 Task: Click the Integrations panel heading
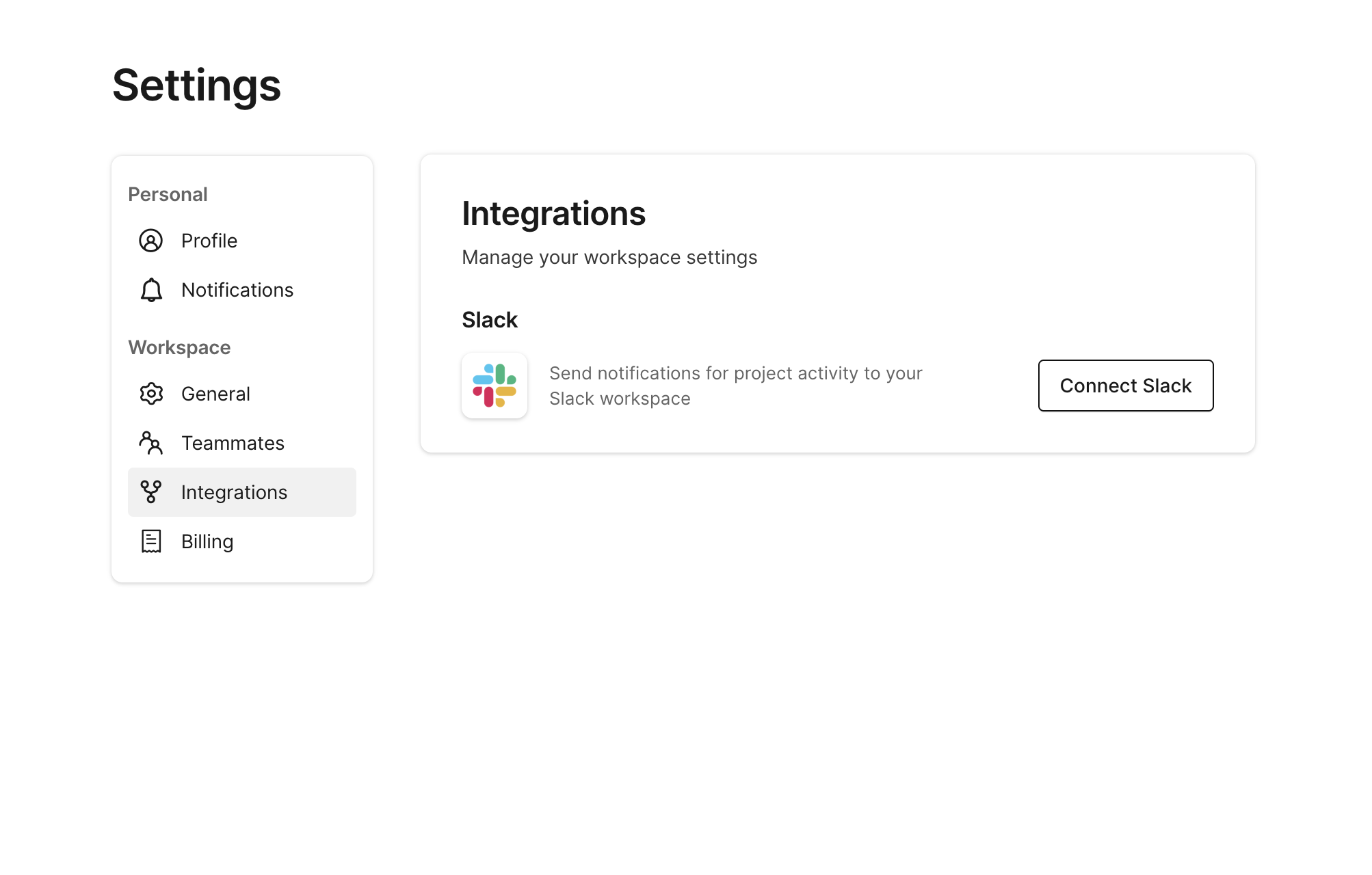click(553, 213)
